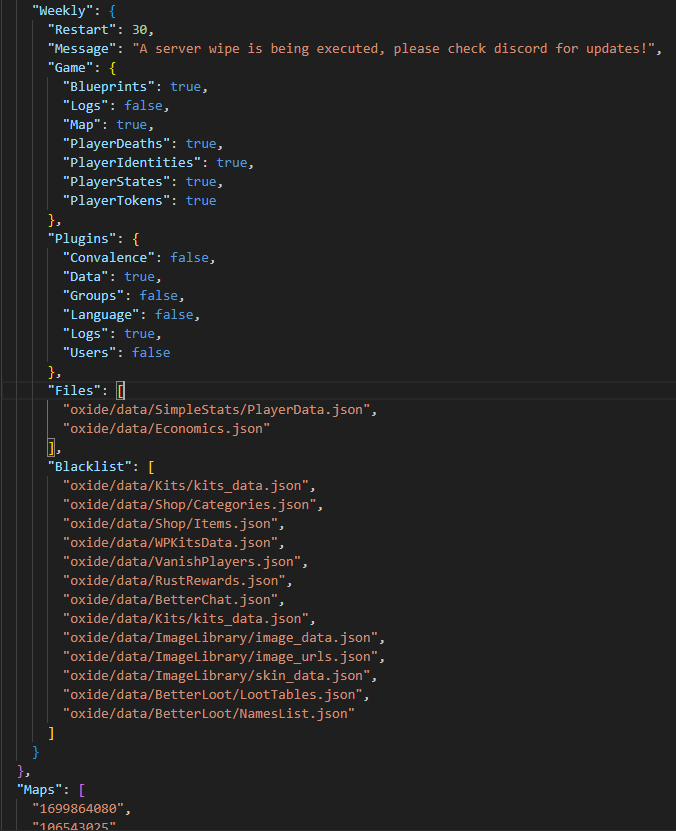Place cursor on Restart value 30
The image size is (676, 831).
pos(139,30)
